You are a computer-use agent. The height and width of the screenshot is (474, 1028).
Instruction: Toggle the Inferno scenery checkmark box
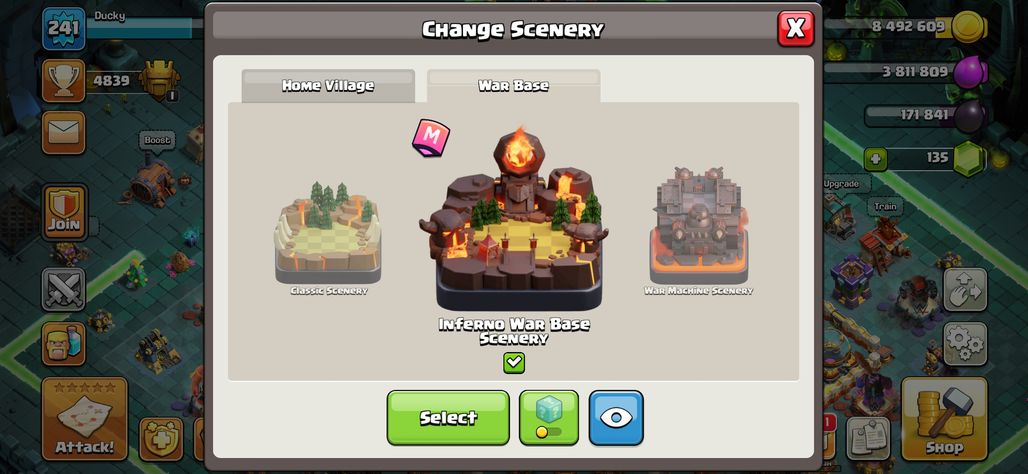click(514, 363)
